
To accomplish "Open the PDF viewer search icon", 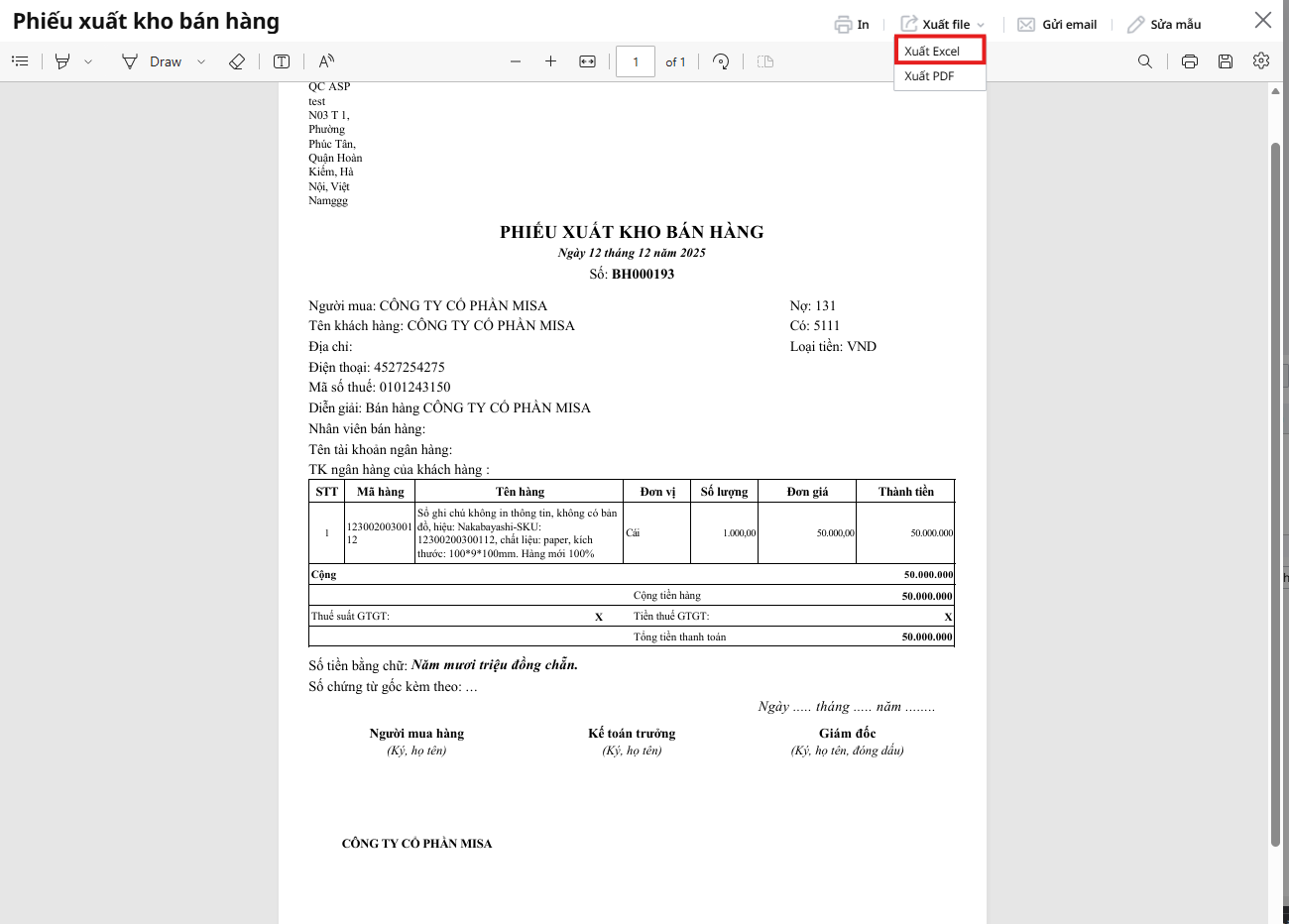I will [1145, 61].
